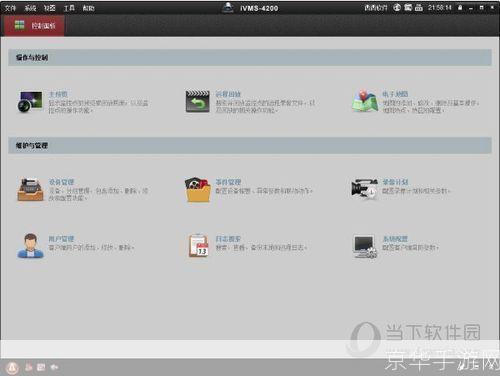Screen dimensions: 500x376
Task: Click the 系统配置 title link
Action: 395,239
